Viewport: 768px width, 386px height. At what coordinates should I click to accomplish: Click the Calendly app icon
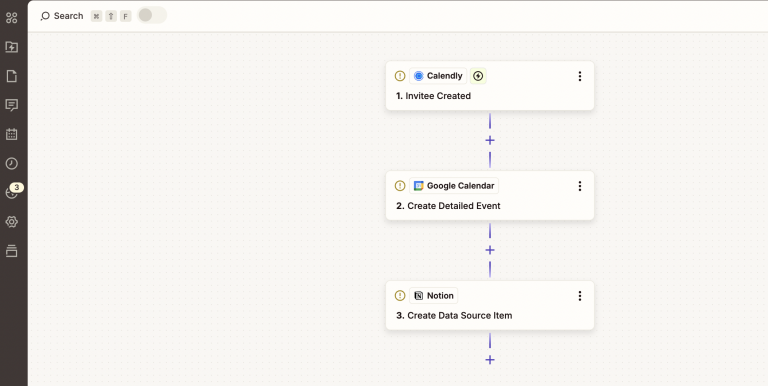(x=418, y=76)
